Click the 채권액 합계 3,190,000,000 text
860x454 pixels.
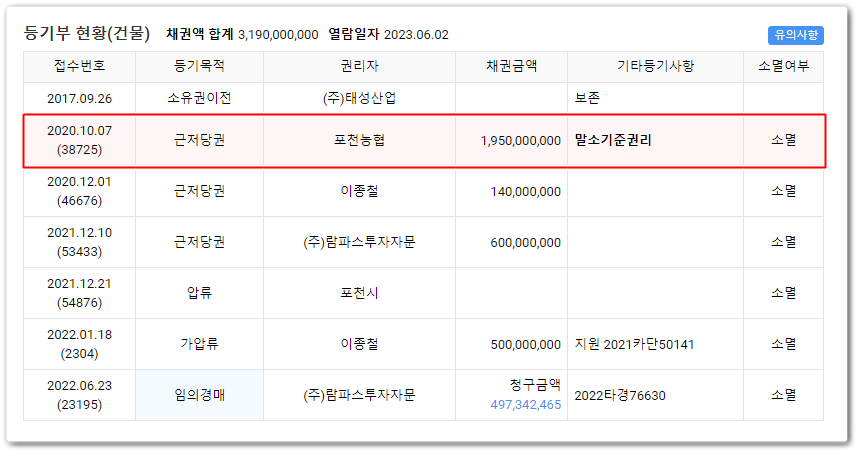[x=242, y=35]
